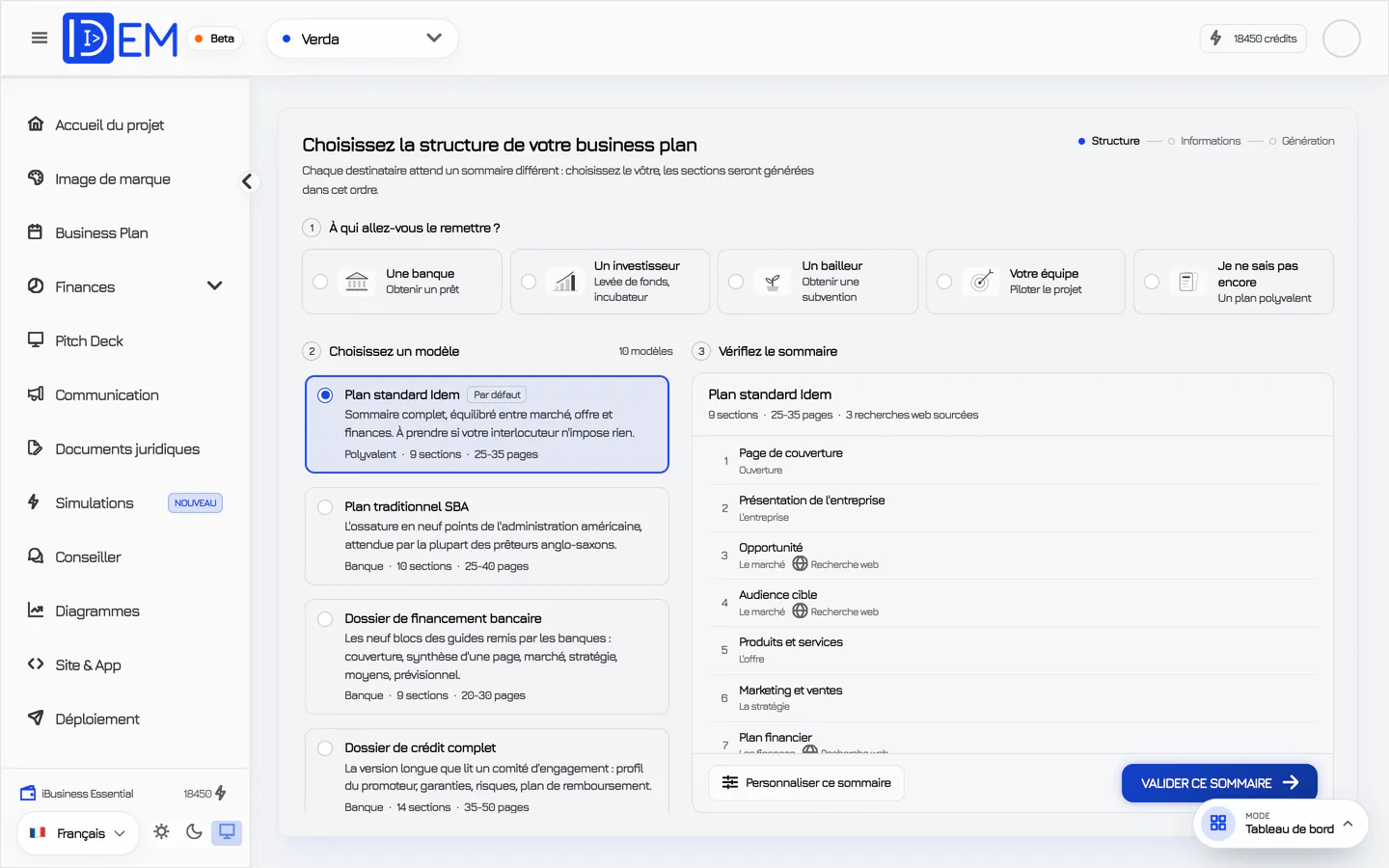
Task: Collapse the sidebar with the chevron arrow
Action: click(x=248, y=181)
